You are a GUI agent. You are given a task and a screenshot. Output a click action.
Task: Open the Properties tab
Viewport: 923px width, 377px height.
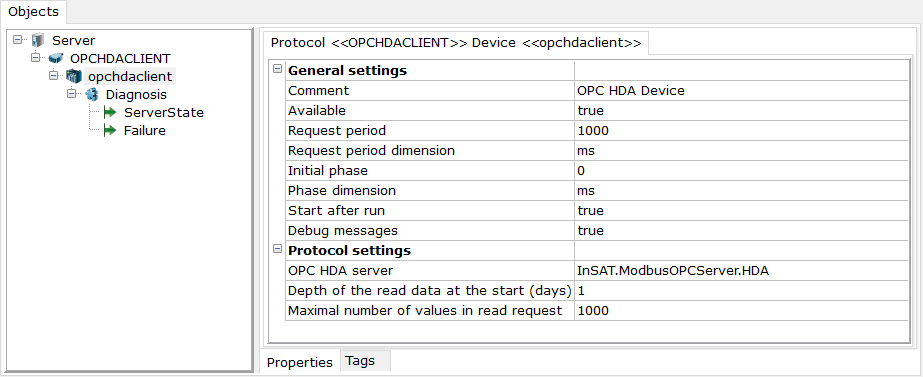click(x=300, y=362)
